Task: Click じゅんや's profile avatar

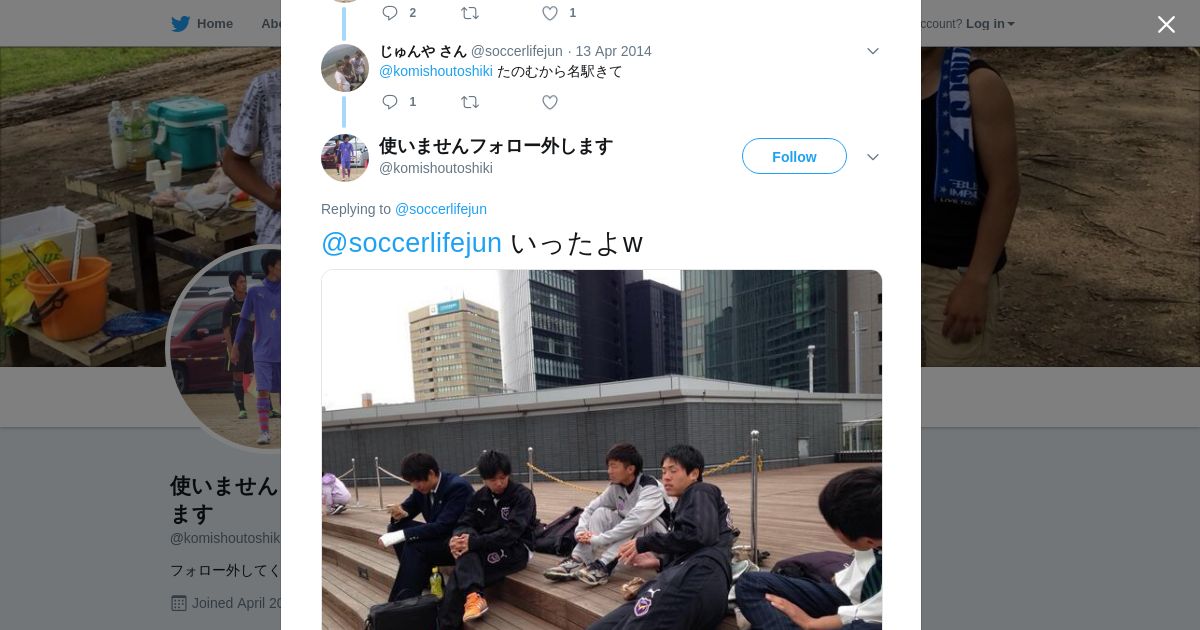Action: (x=345, y=68)
